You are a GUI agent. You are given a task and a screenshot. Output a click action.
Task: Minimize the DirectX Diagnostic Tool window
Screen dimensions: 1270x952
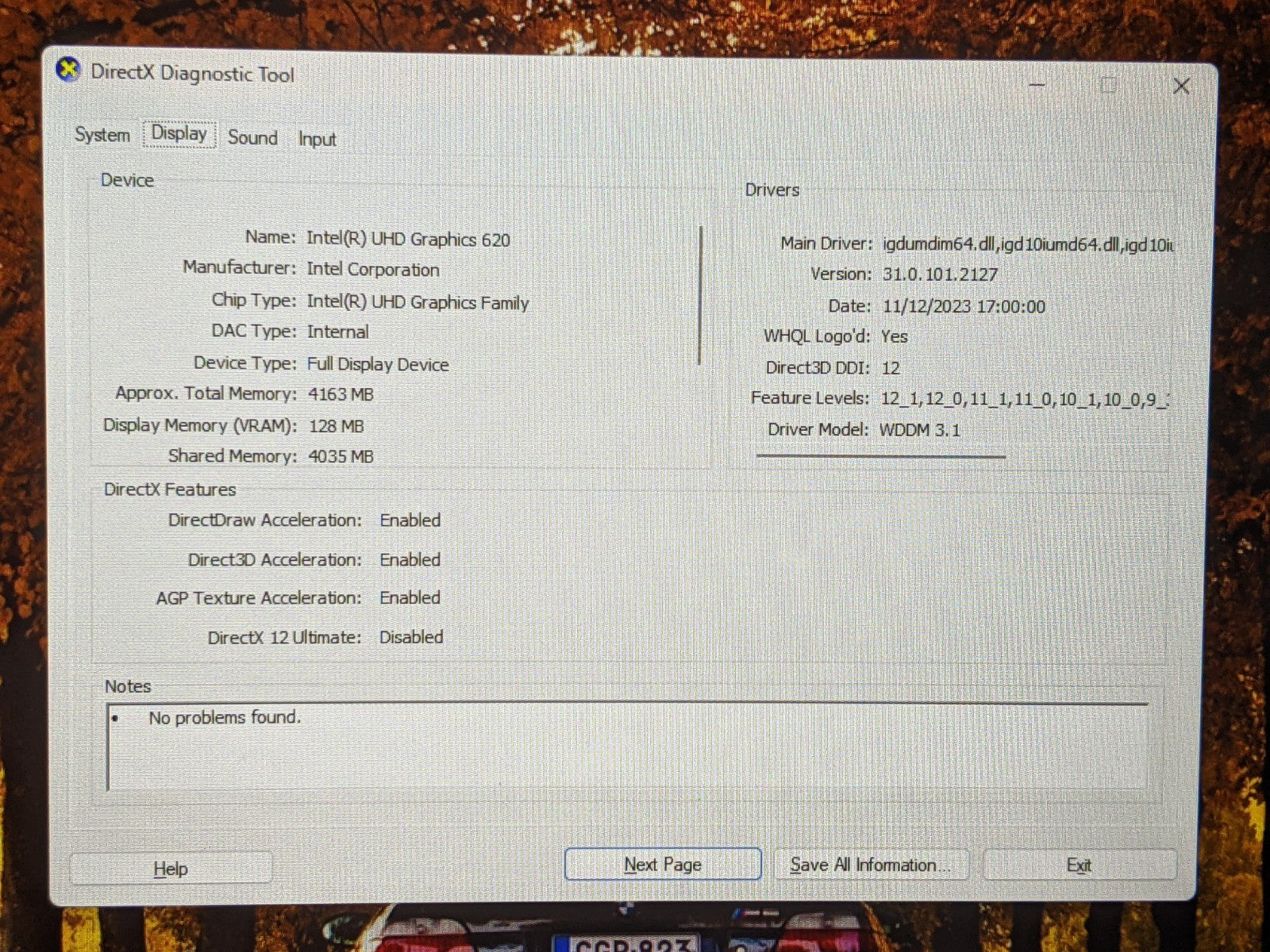(1037, 85)
